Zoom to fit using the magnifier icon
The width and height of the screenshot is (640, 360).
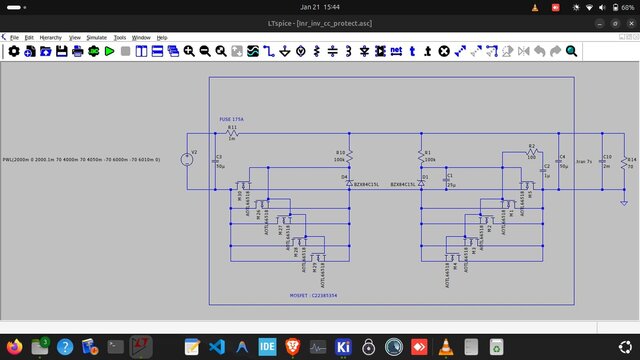click(221, 51)
